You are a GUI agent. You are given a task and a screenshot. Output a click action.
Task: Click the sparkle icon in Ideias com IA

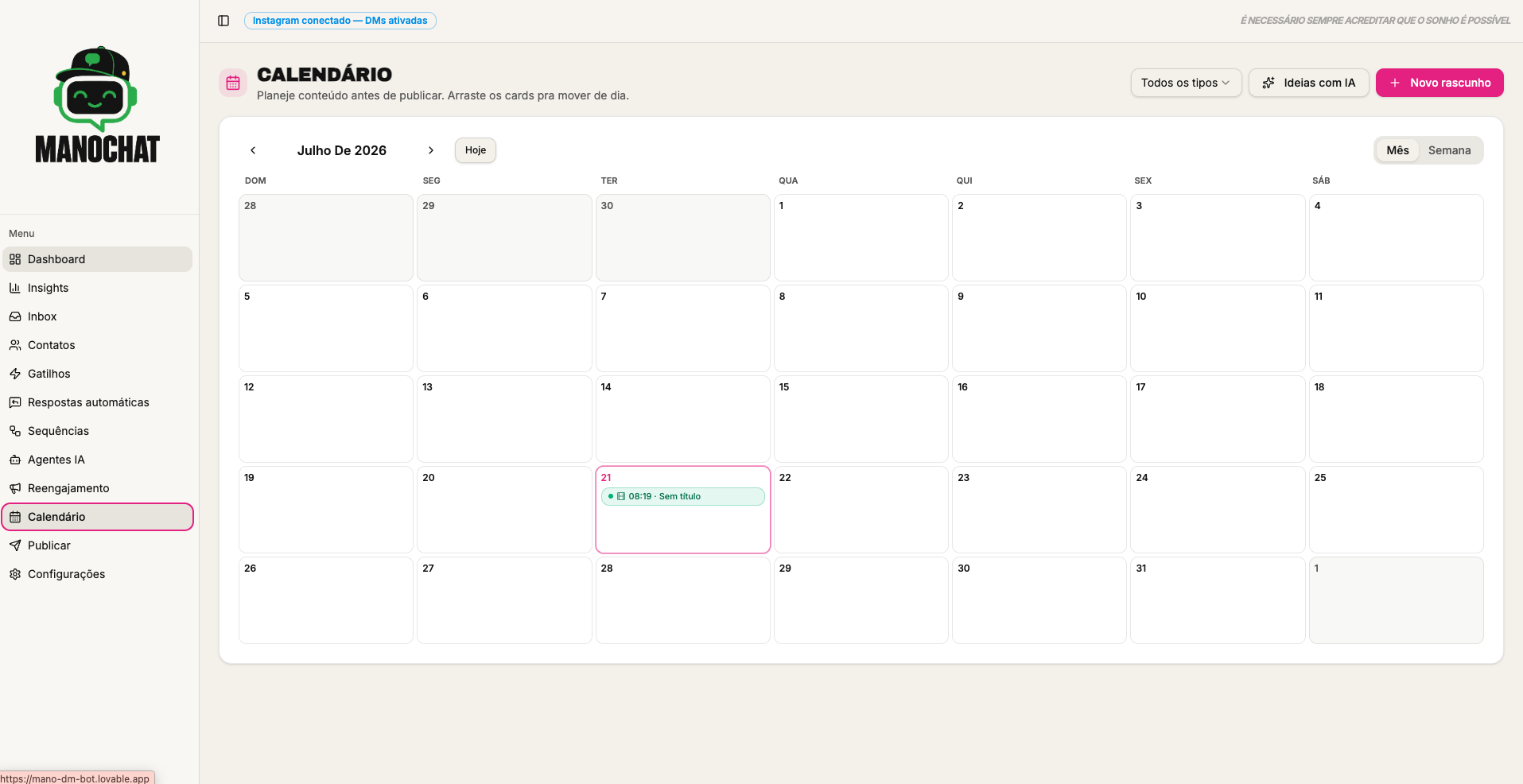coord(1269,83)
